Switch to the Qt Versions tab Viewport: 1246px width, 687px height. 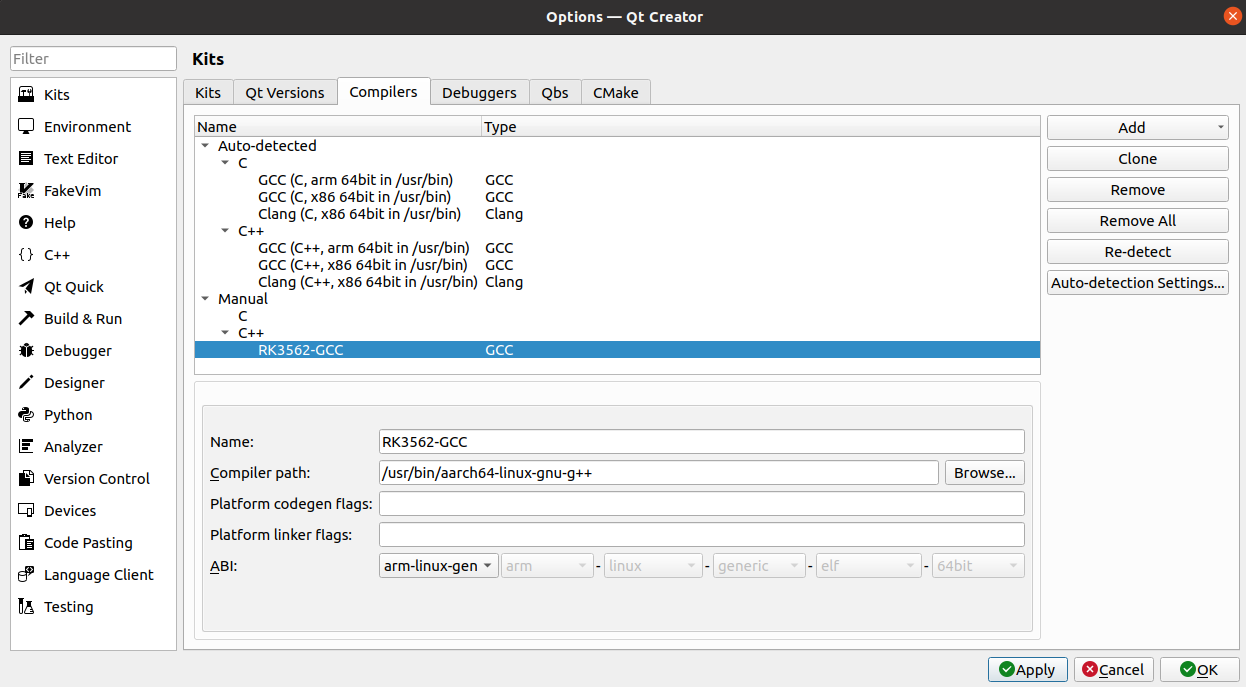coord(285,92)
